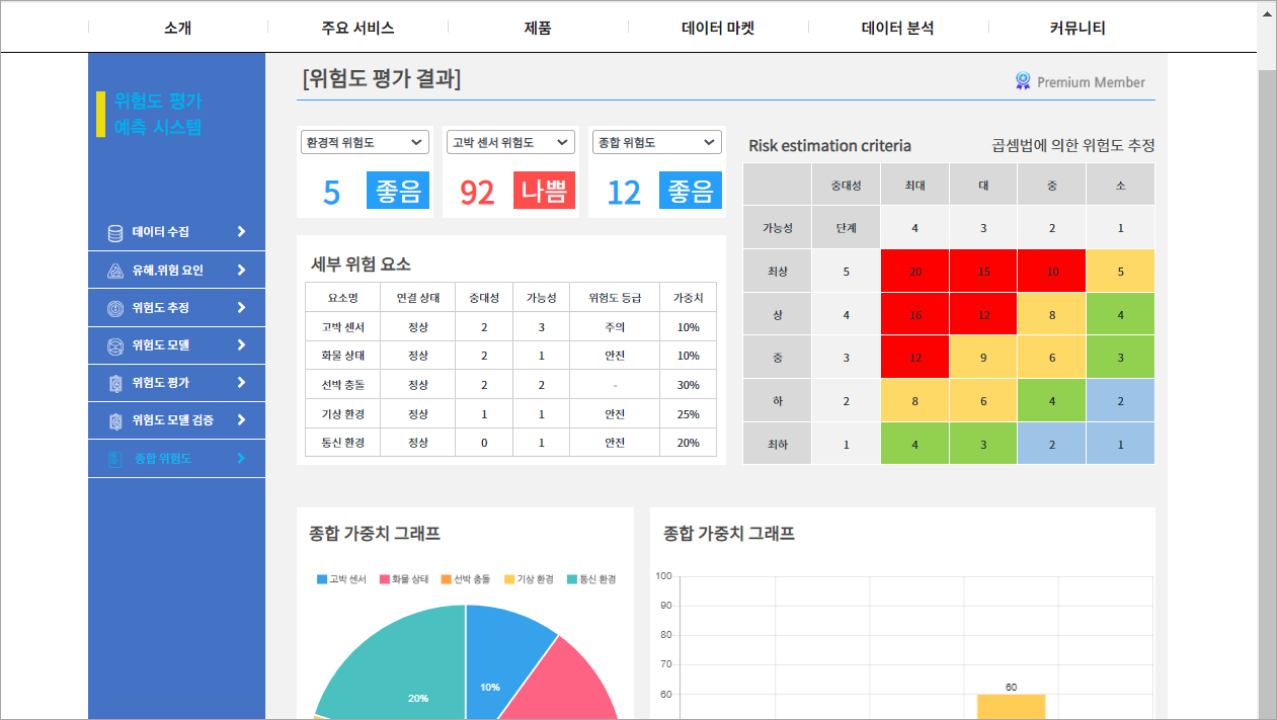Expand the 위험도 모델 chevron arrow

point(241,345)
